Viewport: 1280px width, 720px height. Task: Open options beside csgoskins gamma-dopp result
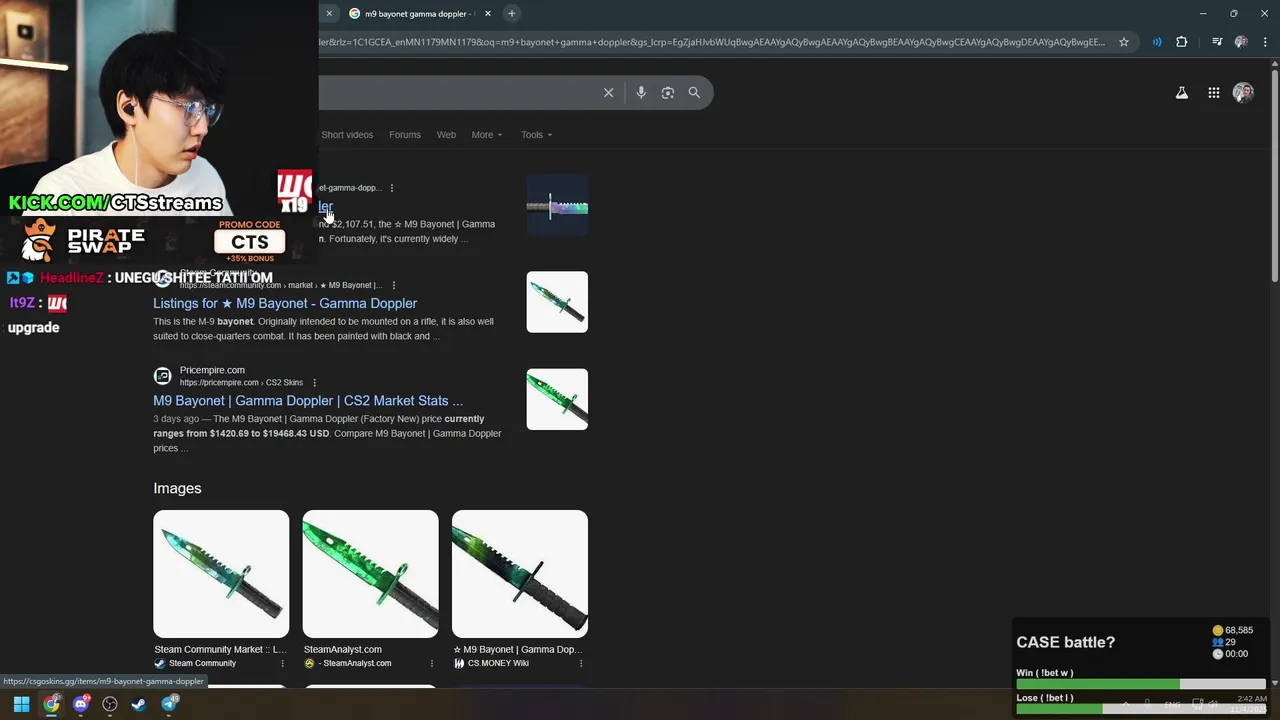point(392,188)
